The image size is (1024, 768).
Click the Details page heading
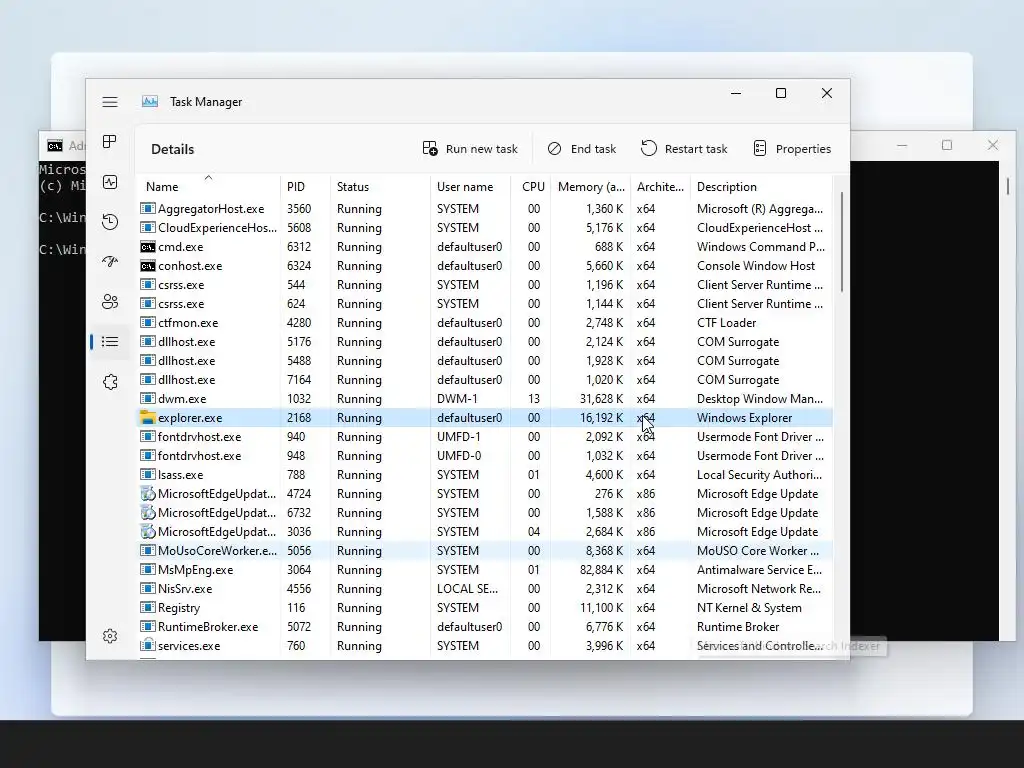pos(172,149)
